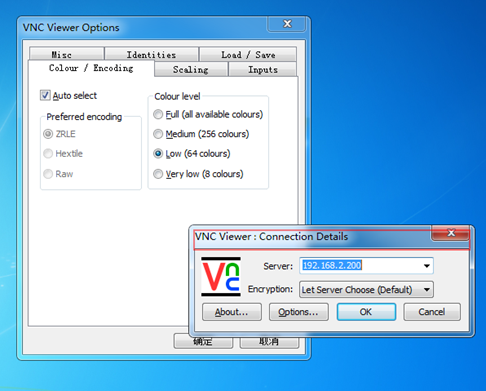Screen dimensions: 486x391
Task: Expand the Server address dropdown arrow
Action: tap(427, 266)
